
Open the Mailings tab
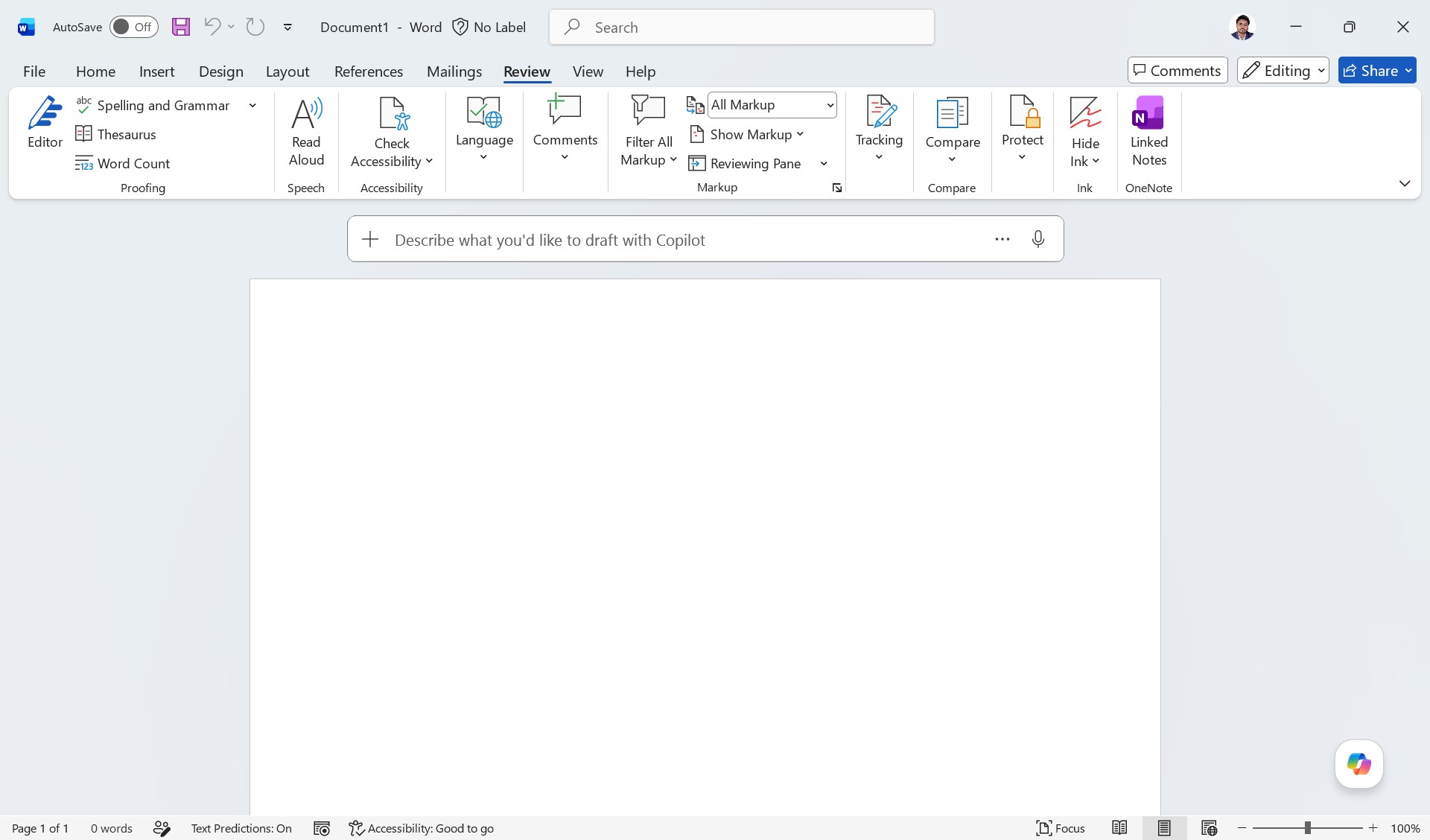pyautogui.click(x=454, y=71)
